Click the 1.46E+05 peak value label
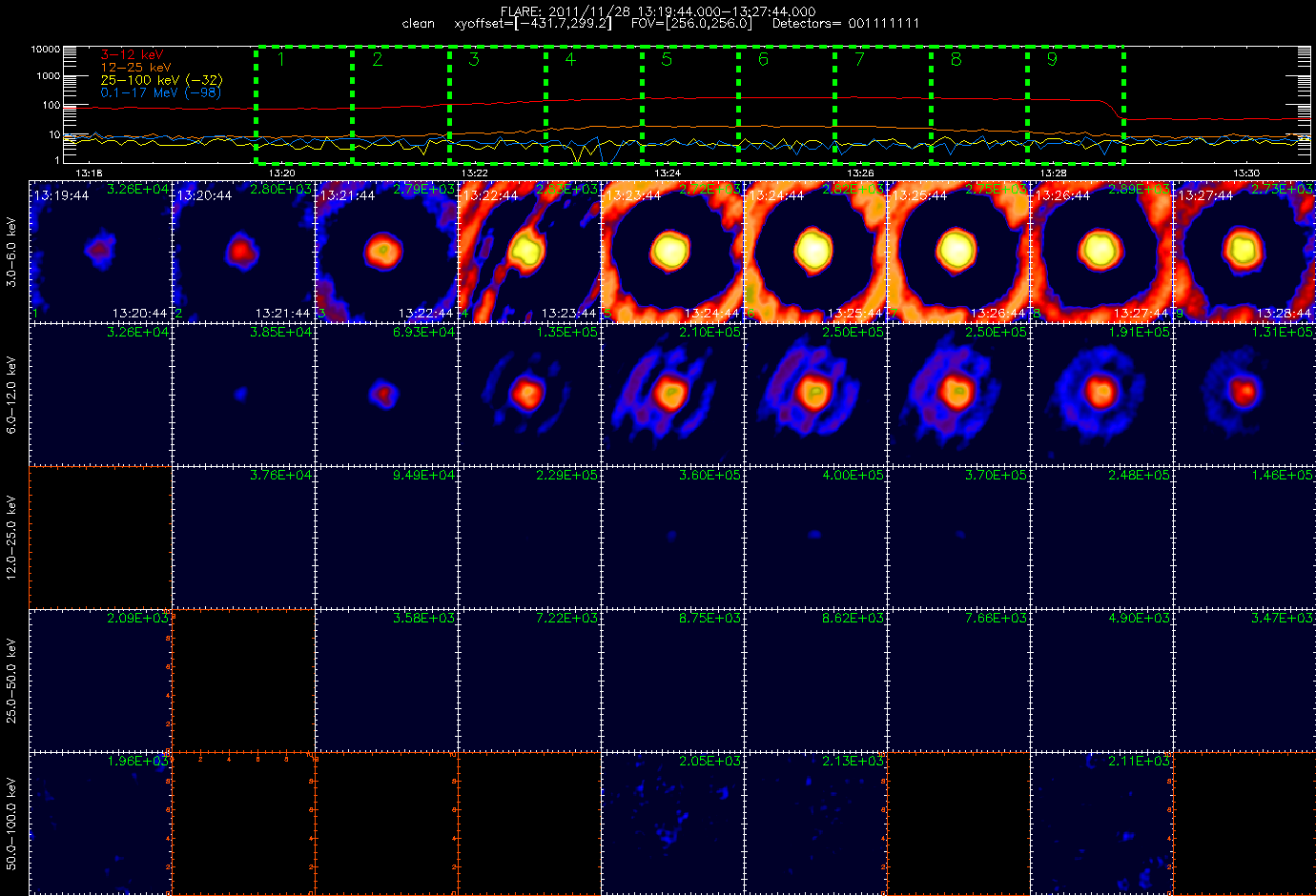1316x896 pixels. pyautogui.click(x=1282, y=475)
